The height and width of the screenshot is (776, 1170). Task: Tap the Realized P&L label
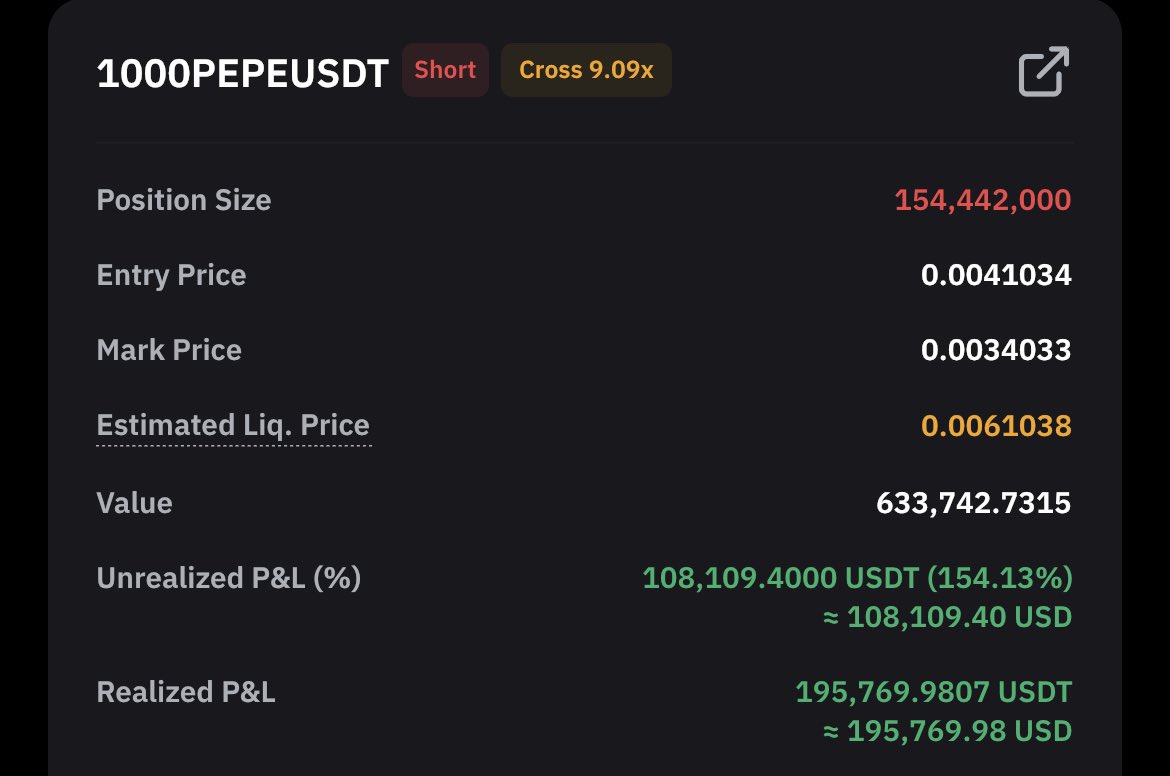[187, 692]
